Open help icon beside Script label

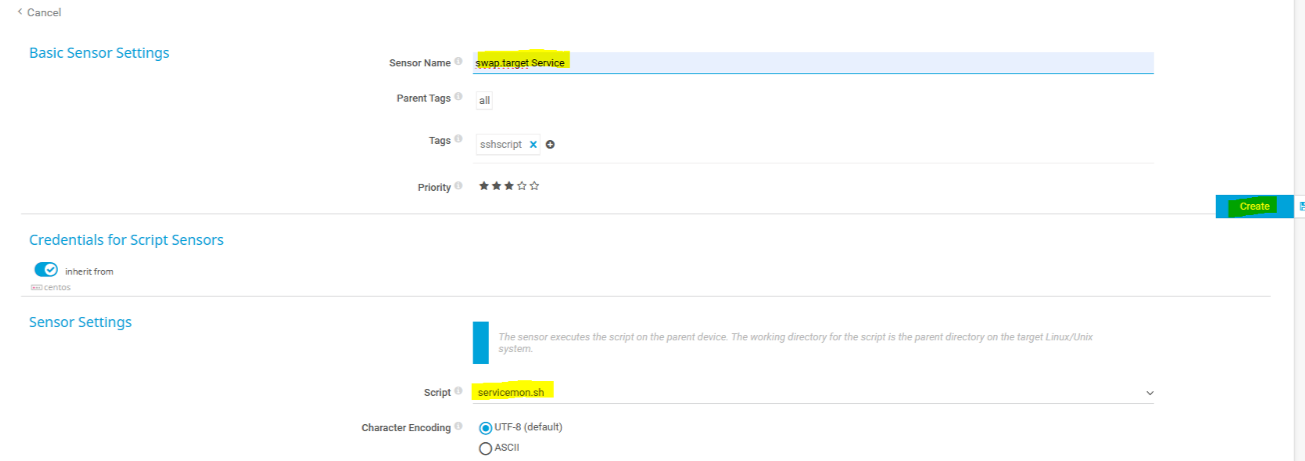coord(458,392)
